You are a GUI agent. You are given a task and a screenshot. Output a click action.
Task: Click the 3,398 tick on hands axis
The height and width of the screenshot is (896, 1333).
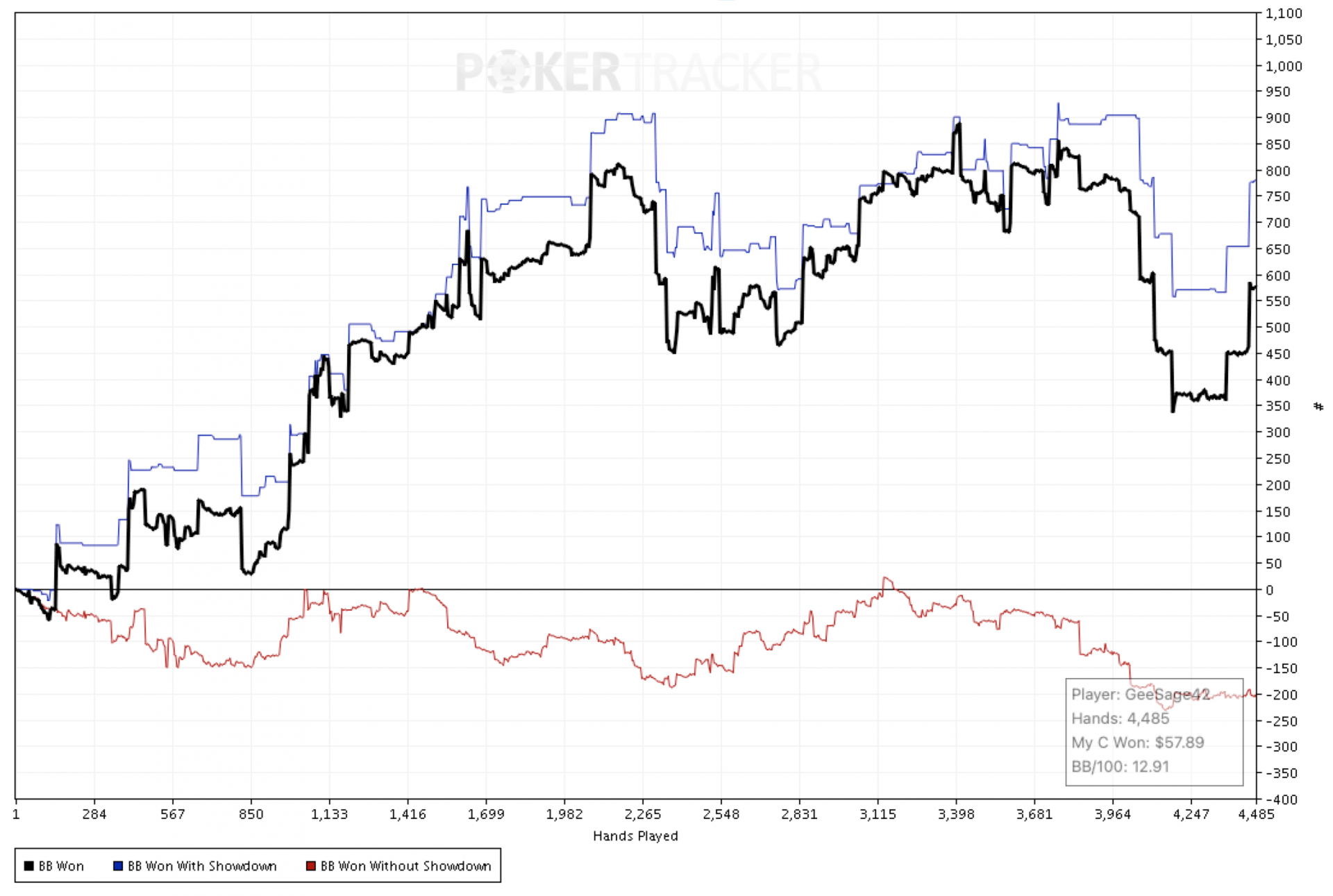coord(956,814)
